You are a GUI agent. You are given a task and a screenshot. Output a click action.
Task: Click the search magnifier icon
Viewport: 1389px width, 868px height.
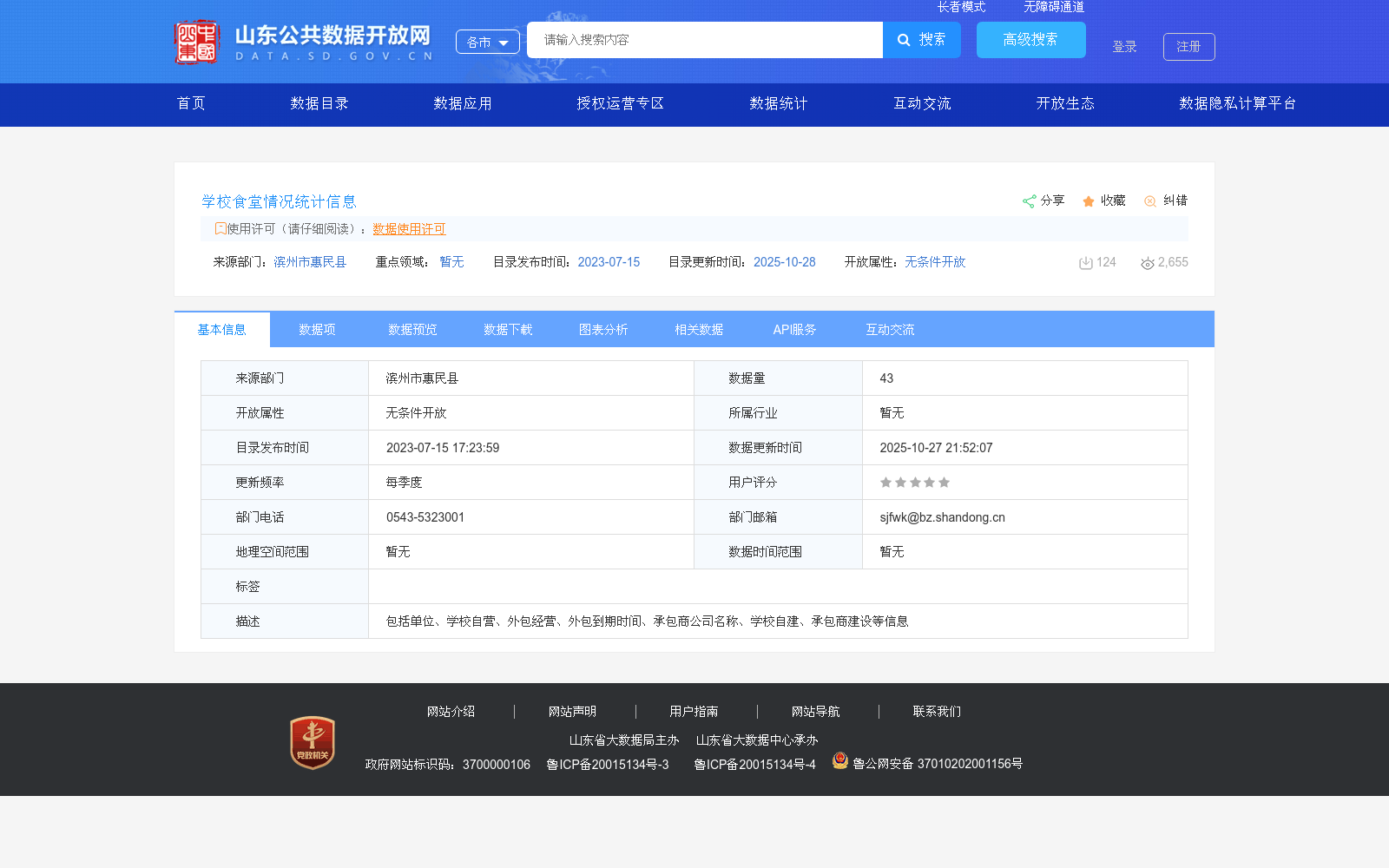click(x=903, y=40)
